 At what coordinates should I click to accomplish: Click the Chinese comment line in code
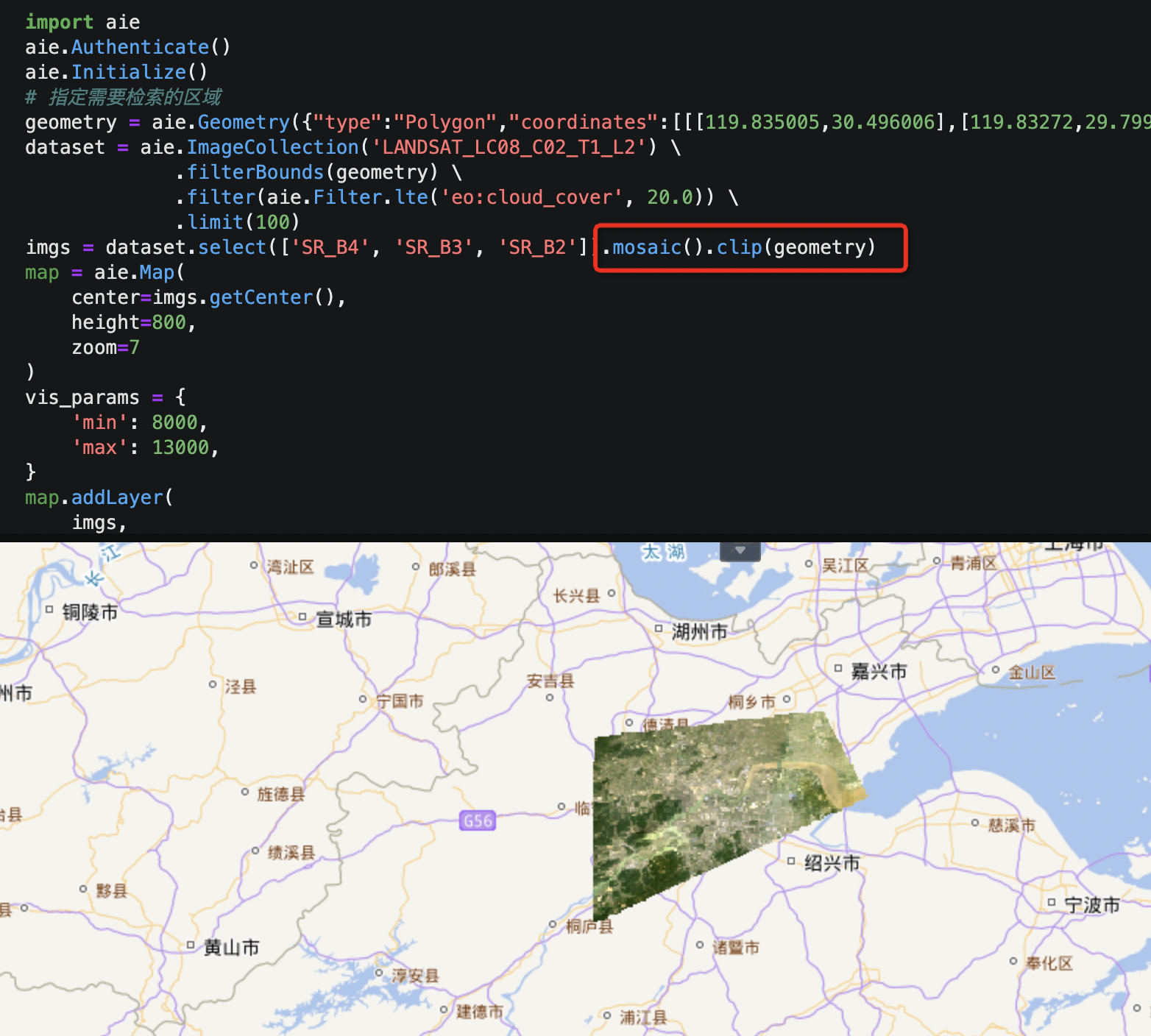123,97
